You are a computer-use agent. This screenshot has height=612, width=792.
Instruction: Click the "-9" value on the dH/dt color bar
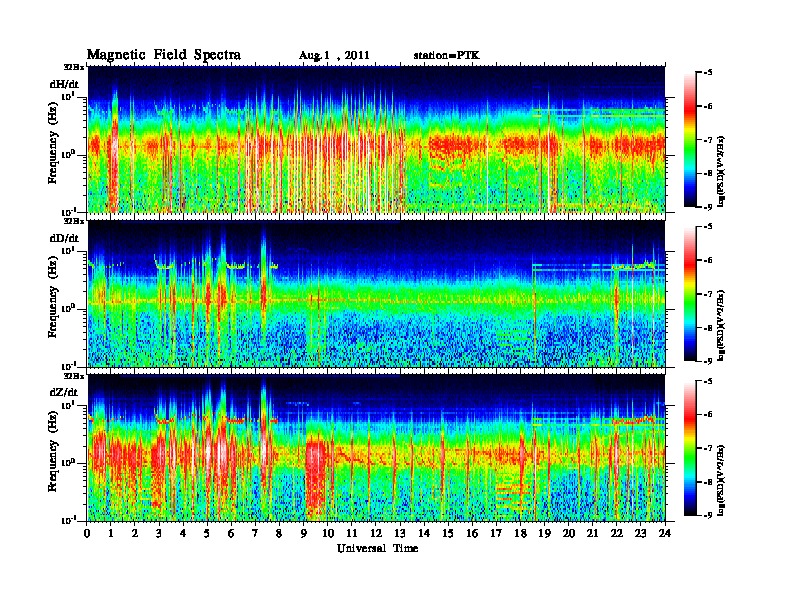click(x=708, y=207)
